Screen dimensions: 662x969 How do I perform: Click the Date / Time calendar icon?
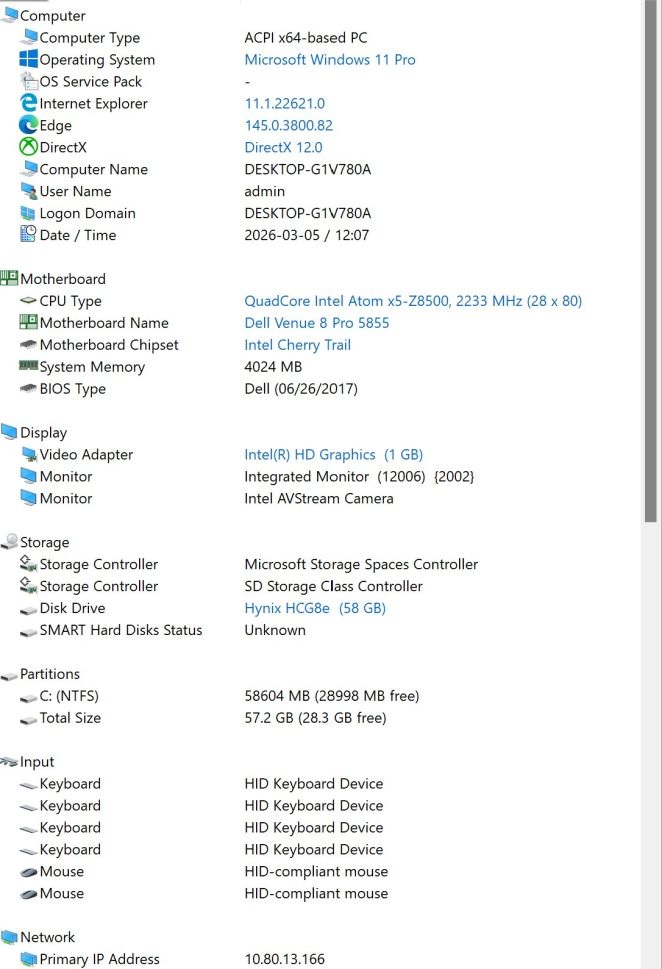tap(28, 235)
